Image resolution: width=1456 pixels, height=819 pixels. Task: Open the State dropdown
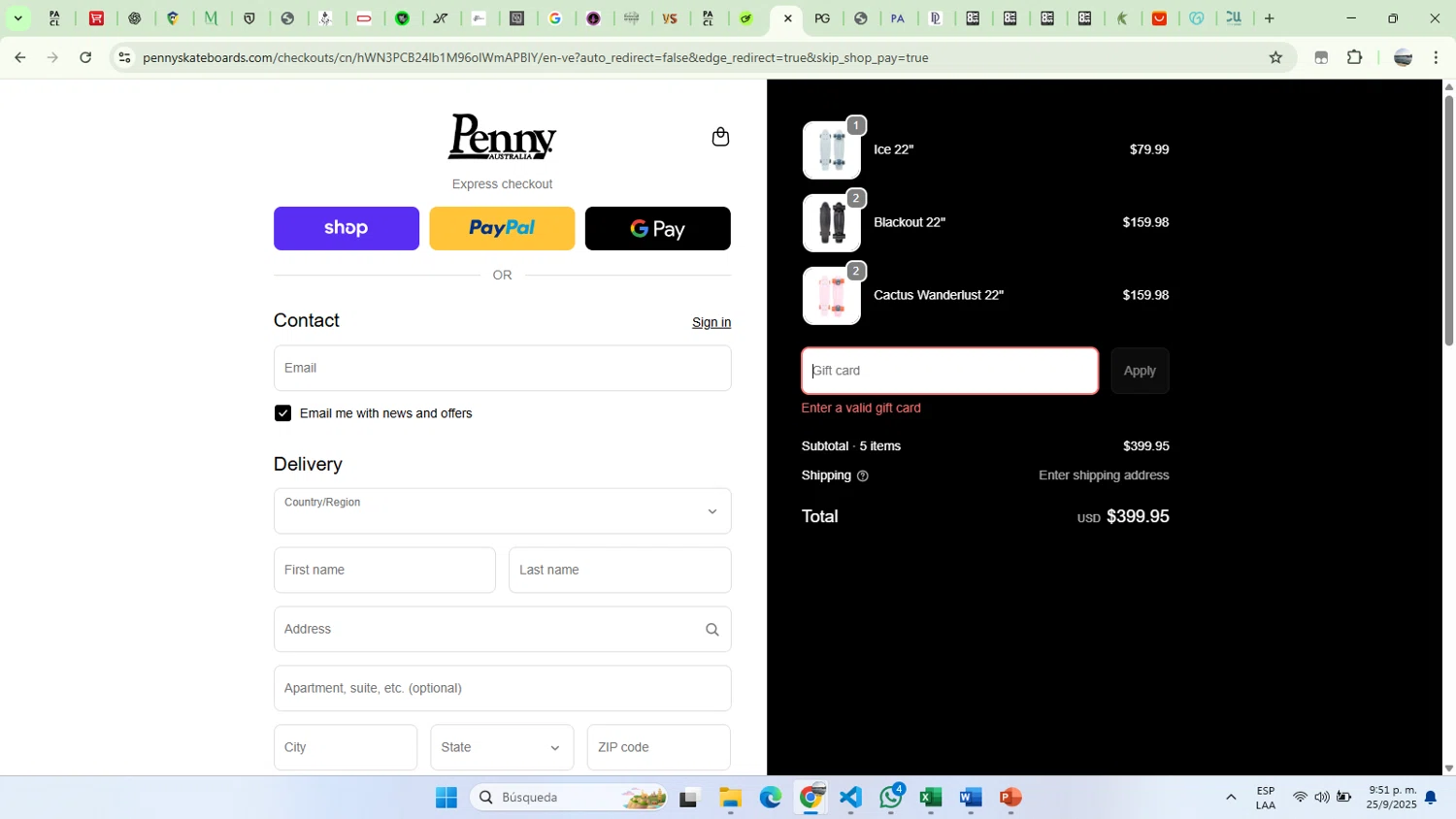pyautogui.click(x=502, y=747)
